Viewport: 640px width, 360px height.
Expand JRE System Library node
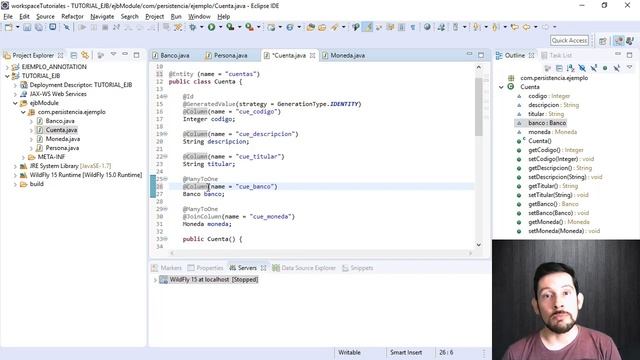[x=15, y=166]
